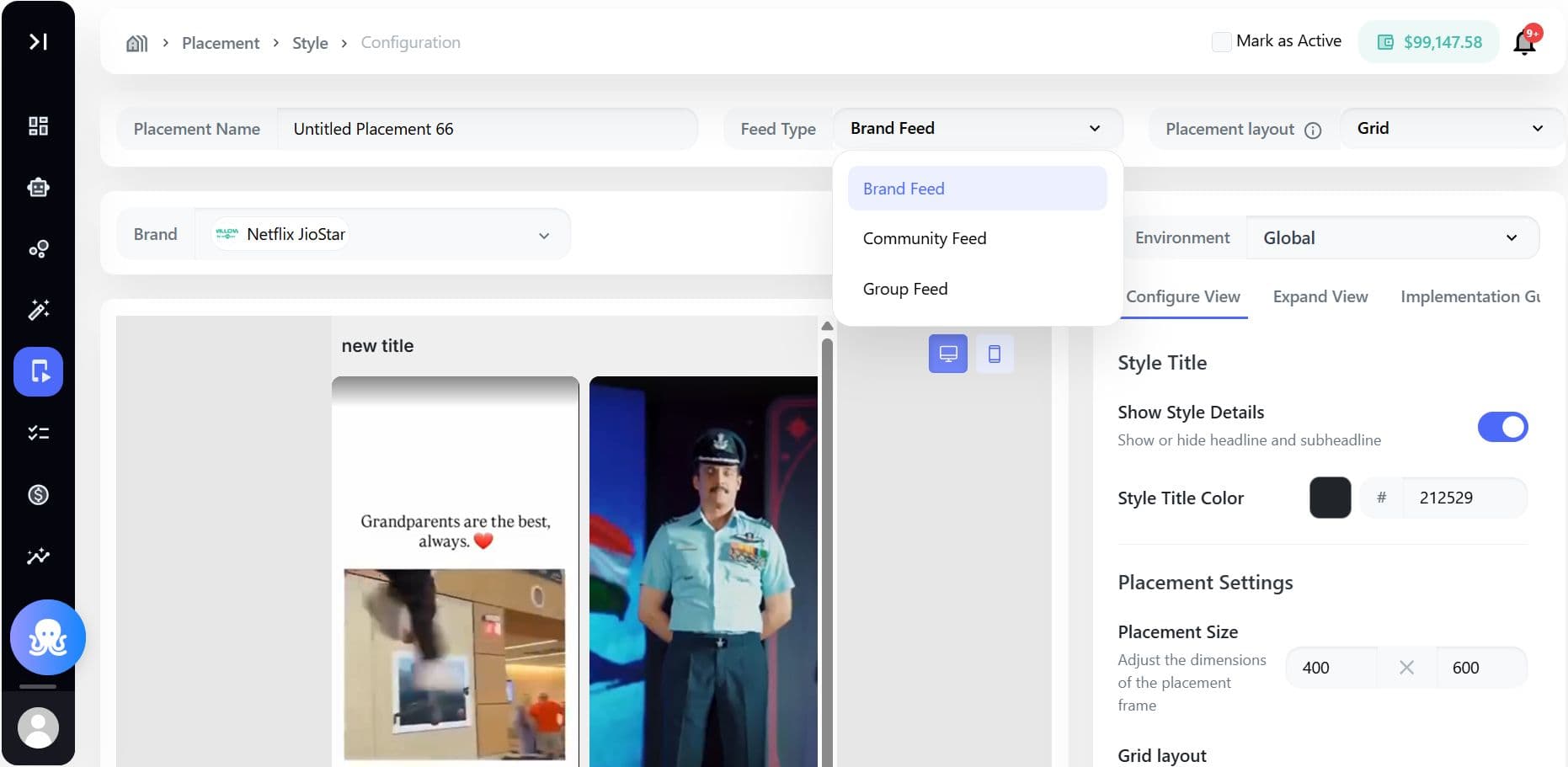Viewport: 1568px width, 767px height.
Task: Open the Placement layout Grid dropdown
Action: [1450, 129]
